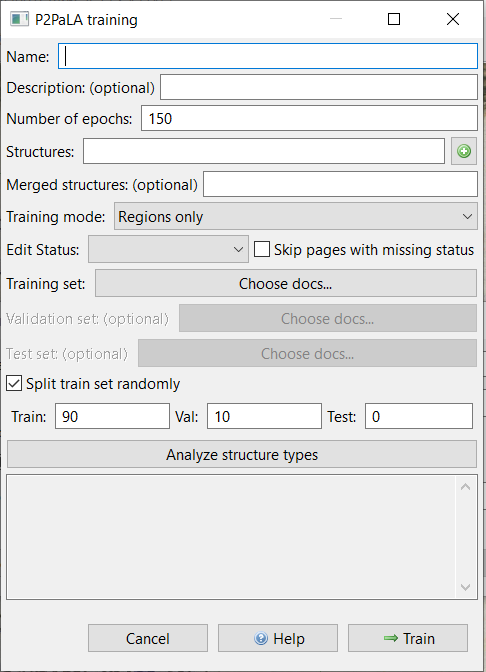This screenshot has height=672, width=486.
Task: Open the Edit Status dropdown
Action: 168,249
